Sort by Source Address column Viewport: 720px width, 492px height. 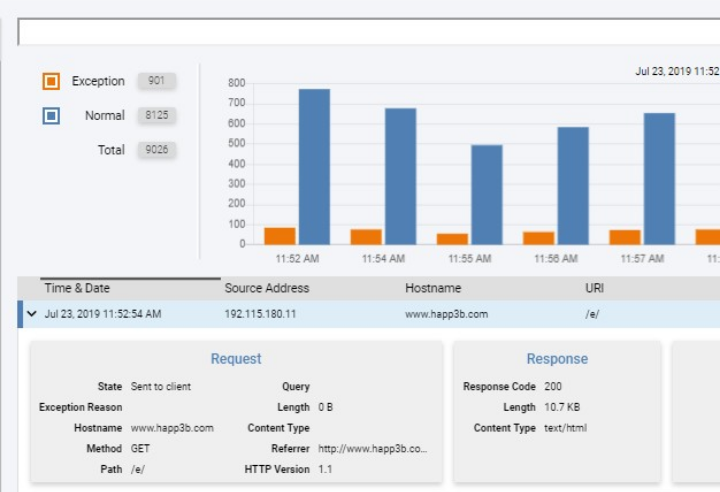267,288
